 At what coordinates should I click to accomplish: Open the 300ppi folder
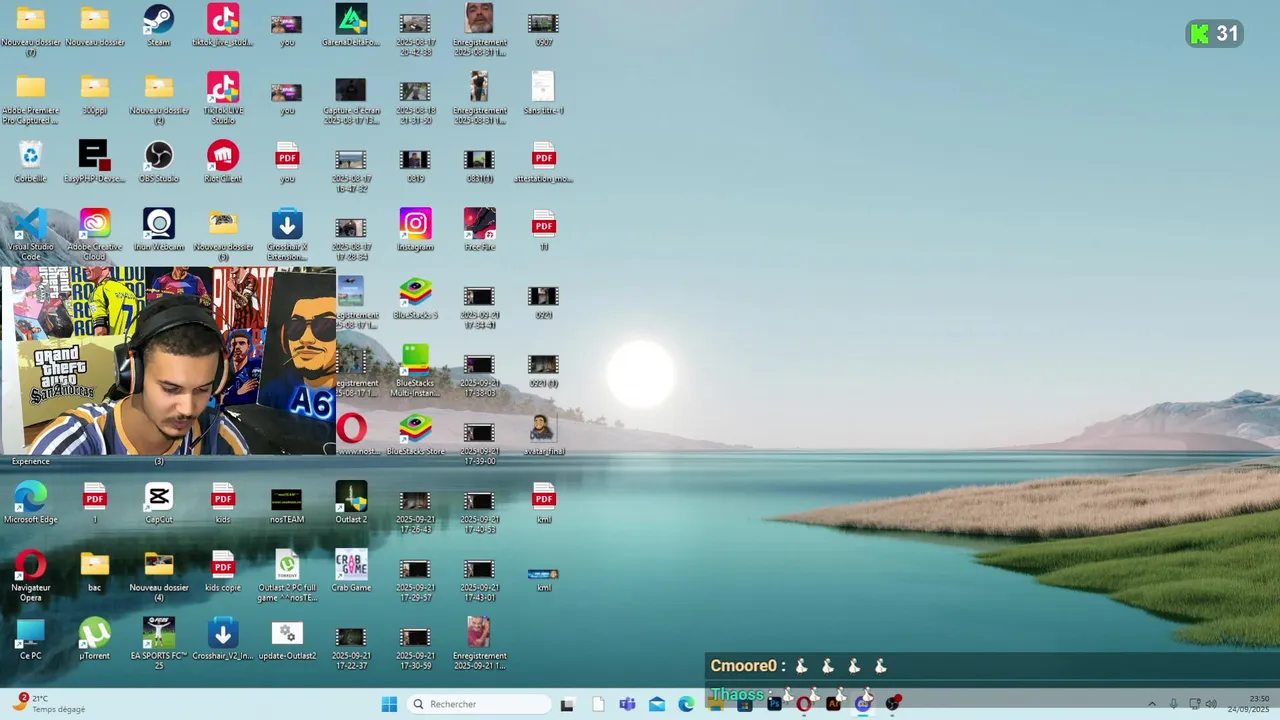click(x=95, y=93)
